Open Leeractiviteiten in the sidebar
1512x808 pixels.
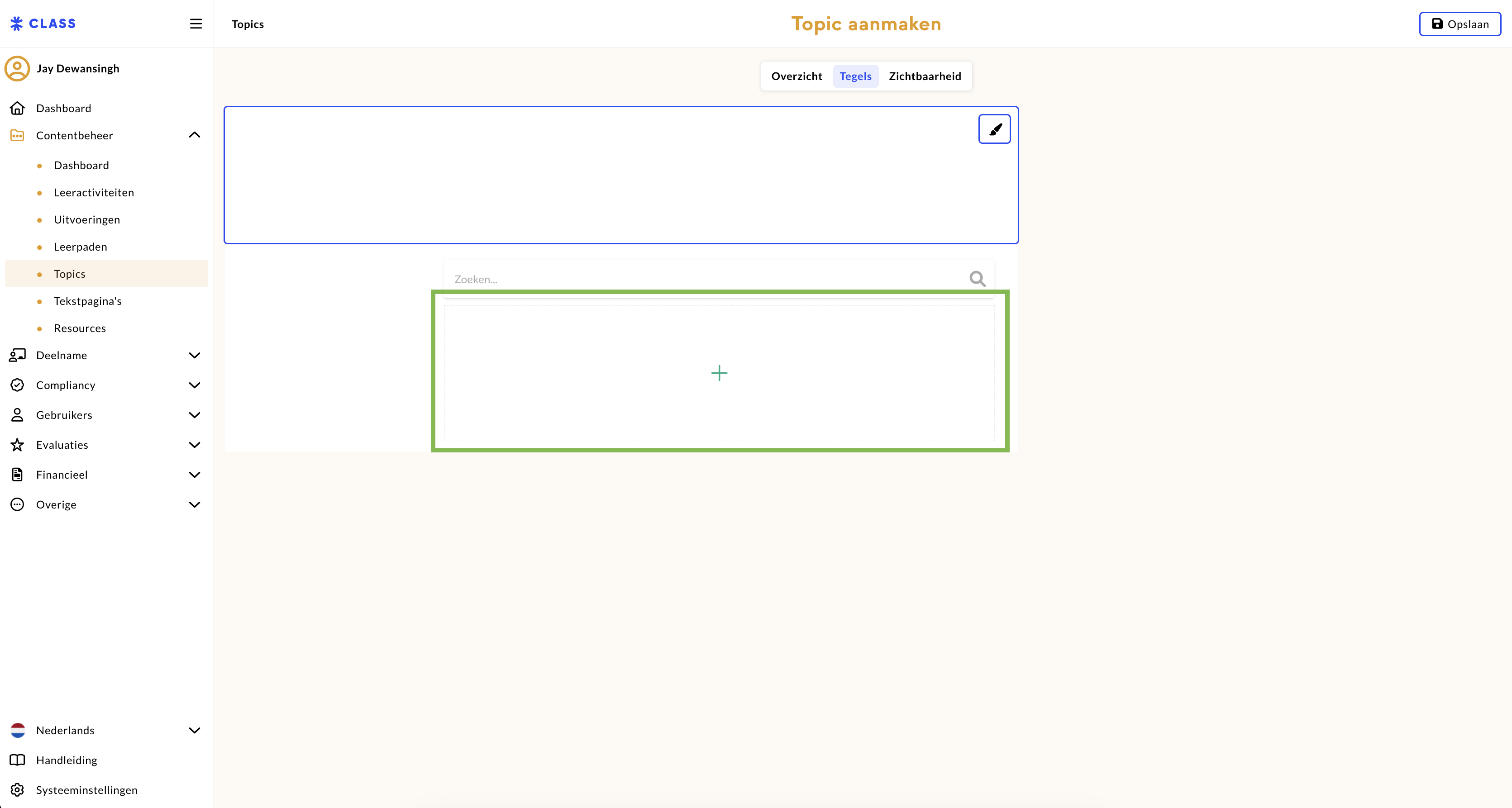94,192
